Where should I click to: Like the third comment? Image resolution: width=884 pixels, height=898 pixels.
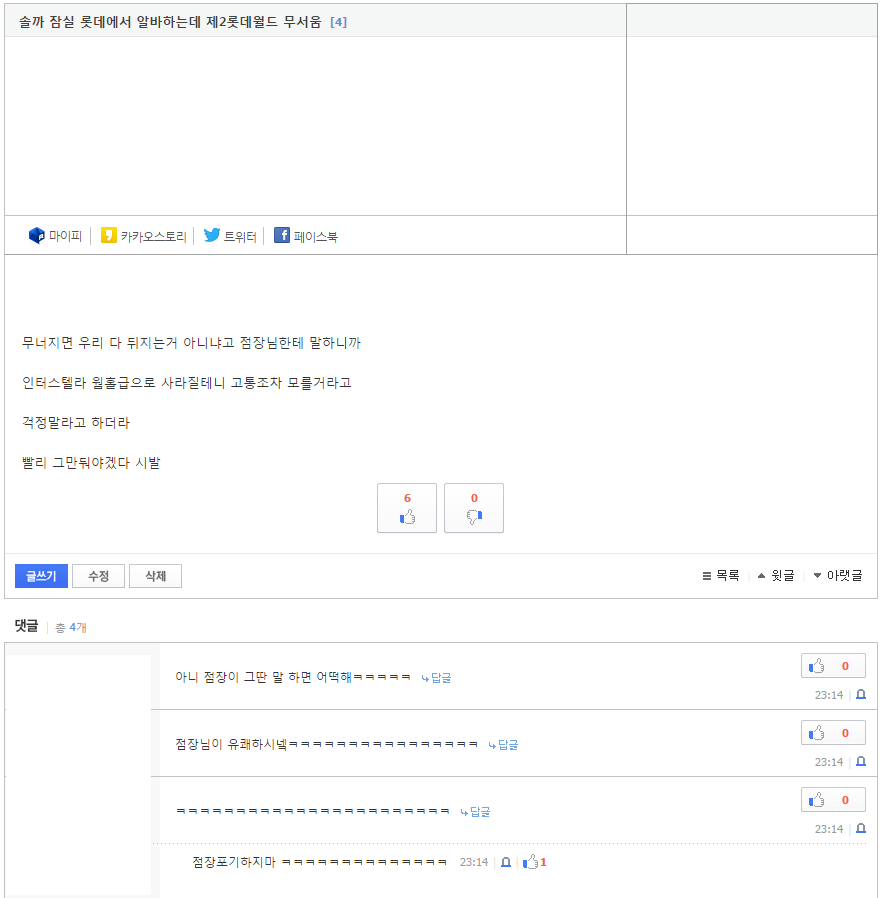[832, 799]
